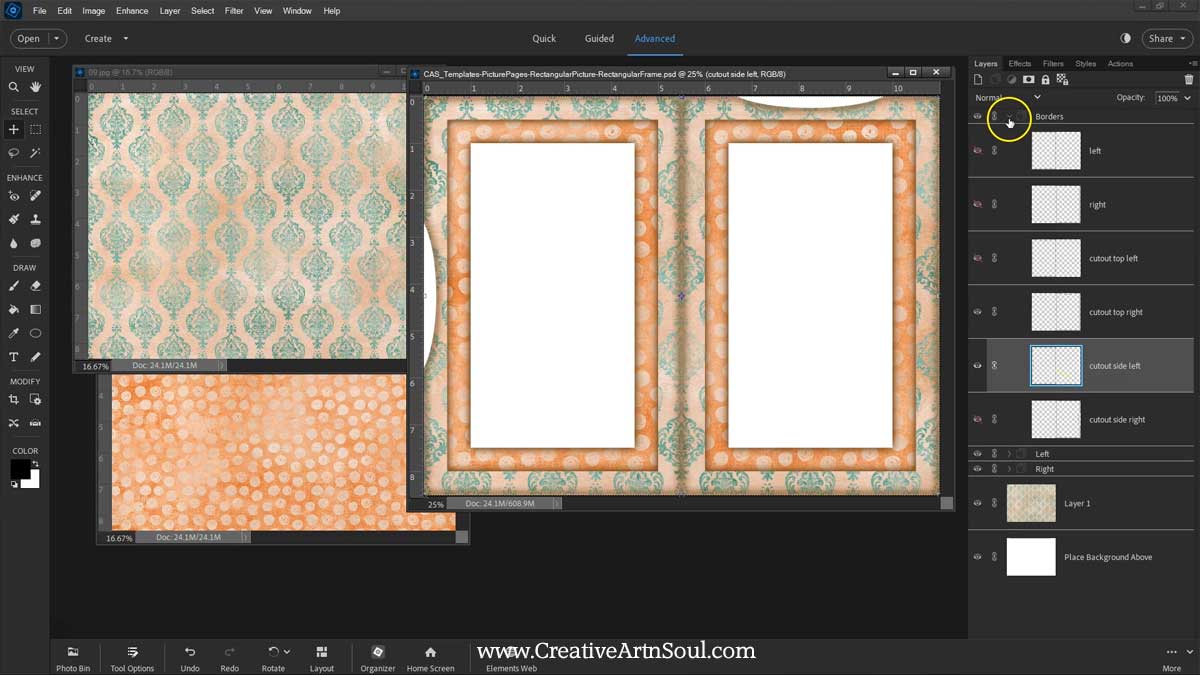
Task: Select the Quick Selection wand tool
Action: tap(36, 153)
